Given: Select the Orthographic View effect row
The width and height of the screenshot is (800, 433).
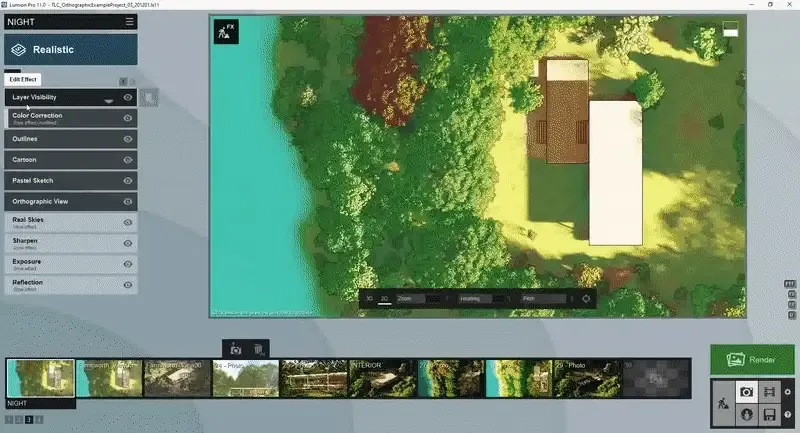Looking at the screenshot, I should [x=71, y=201].
